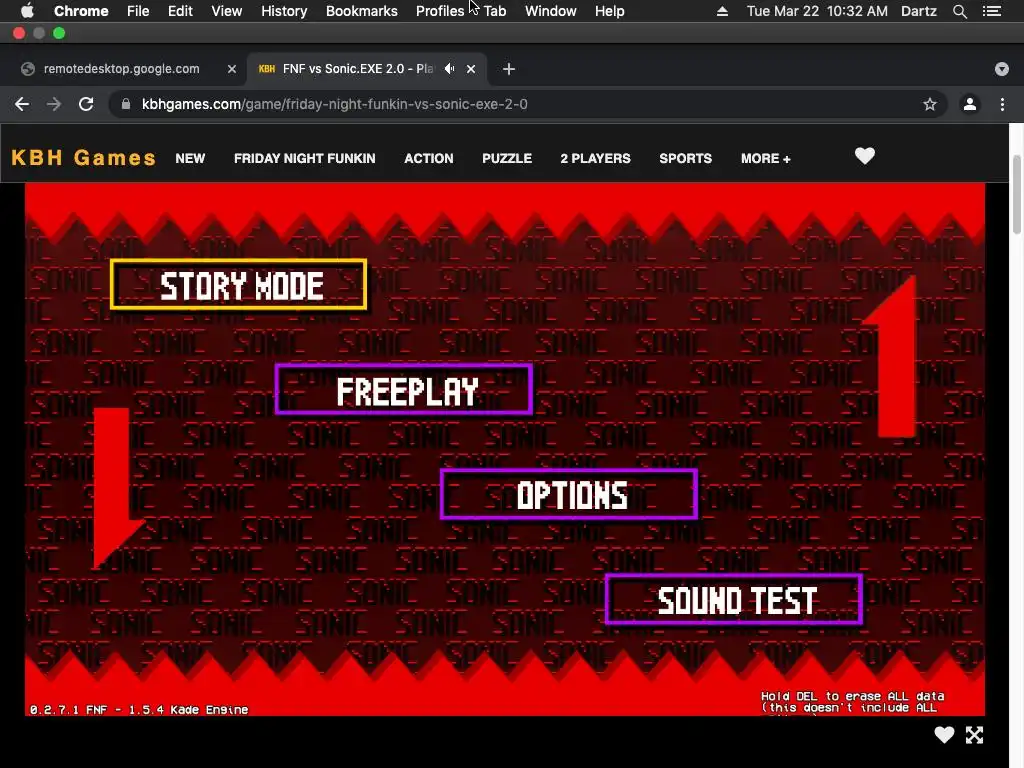Open the Window menu
1024x768 pixels.
pos(551,11)
